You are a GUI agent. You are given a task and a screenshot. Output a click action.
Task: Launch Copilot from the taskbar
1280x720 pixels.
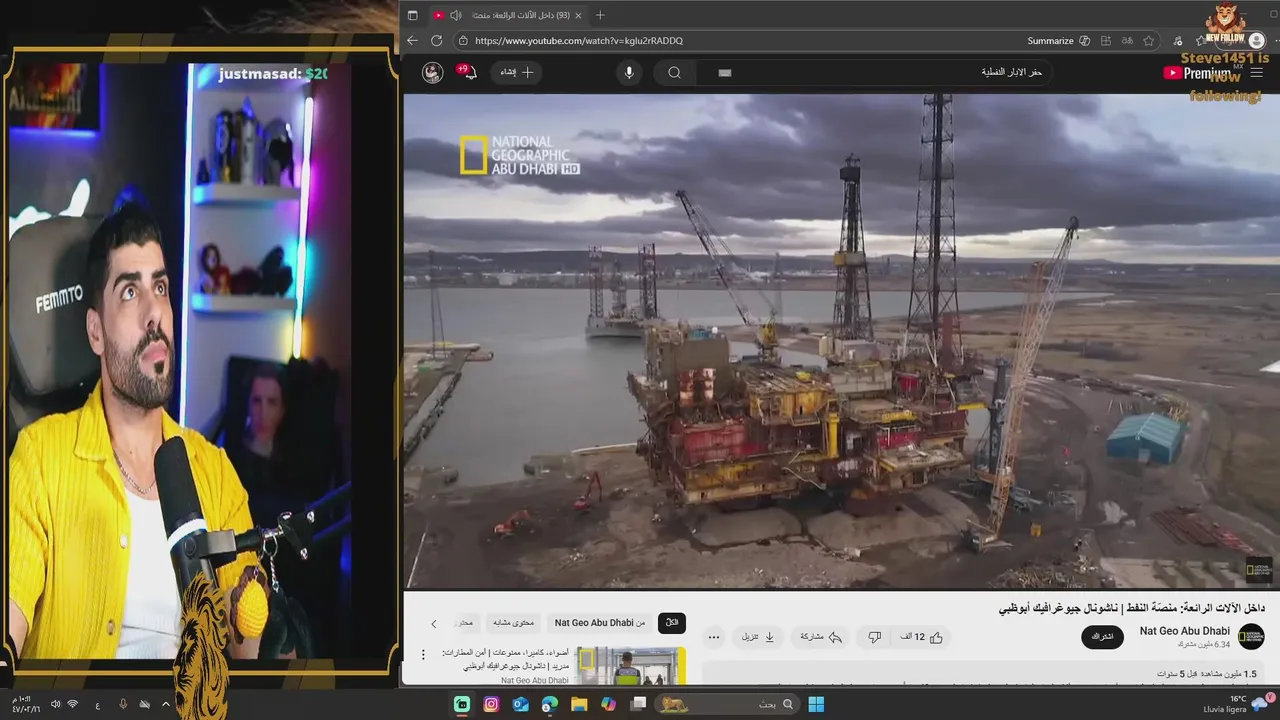coord(608,704)
